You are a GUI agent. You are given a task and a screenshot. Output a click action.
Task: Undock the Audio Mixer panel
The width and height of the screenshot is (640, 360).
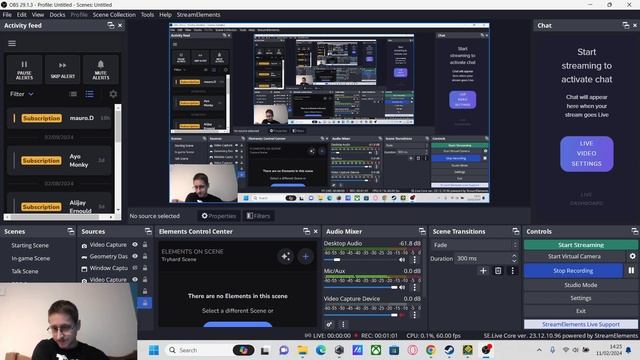[422, 231]
